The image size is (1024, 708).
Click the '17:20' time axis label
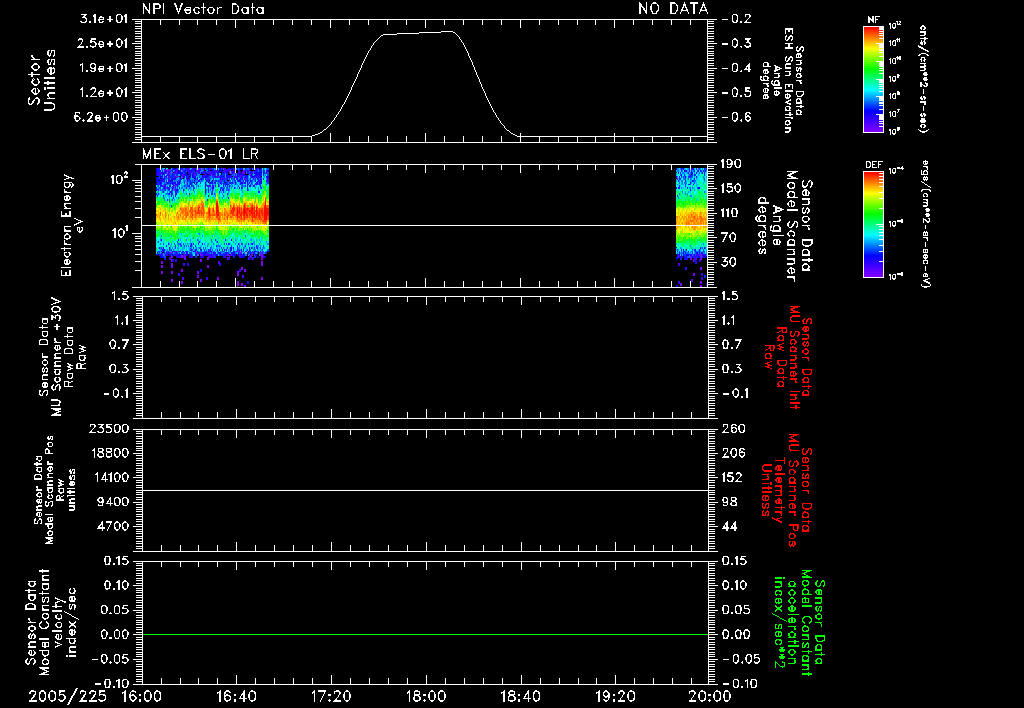[331, 696]
